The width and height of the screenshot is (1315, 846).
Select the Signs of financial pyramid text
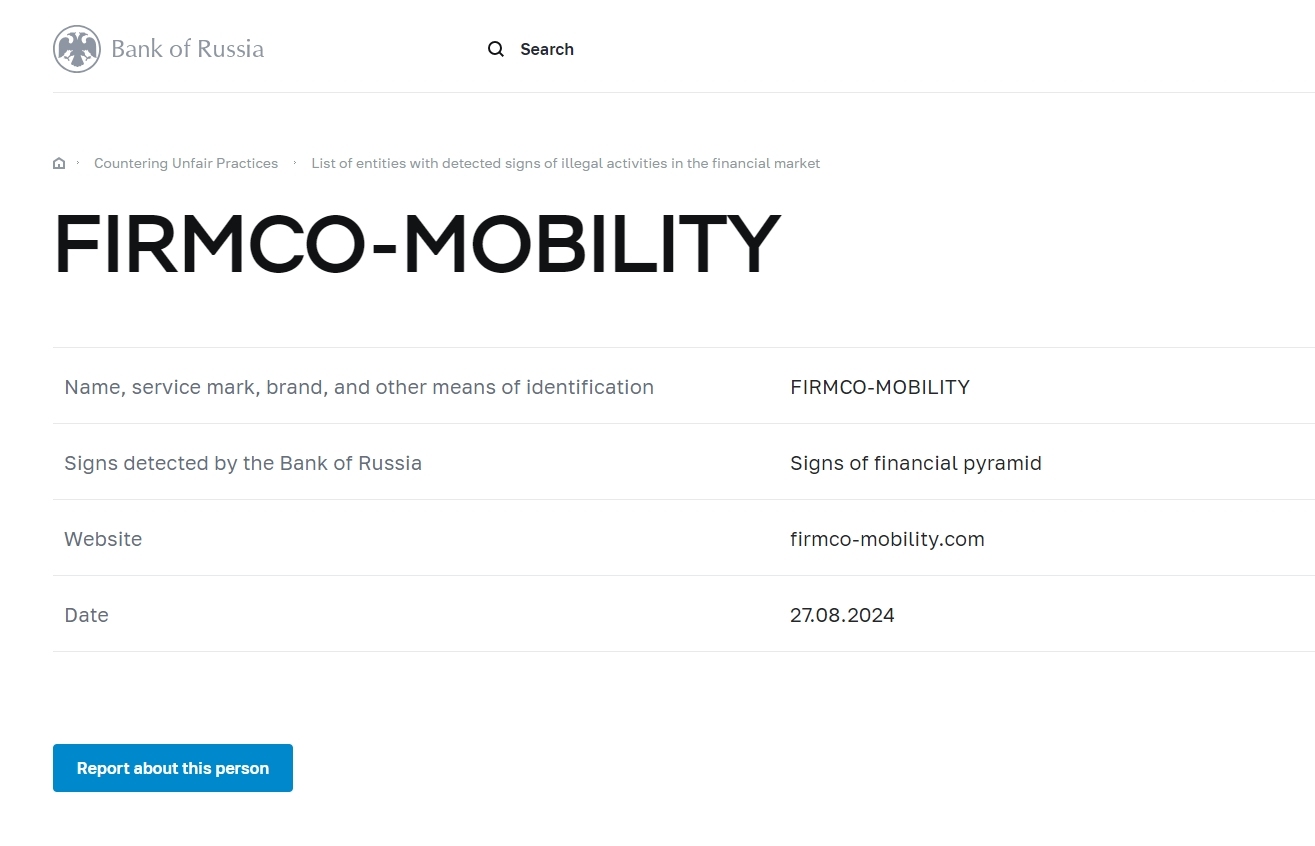915,463
